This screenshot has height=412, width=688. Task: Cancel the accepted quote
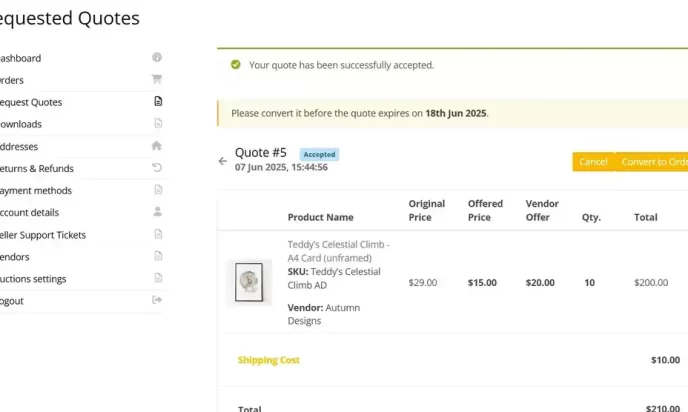click(x=593, y=162)
